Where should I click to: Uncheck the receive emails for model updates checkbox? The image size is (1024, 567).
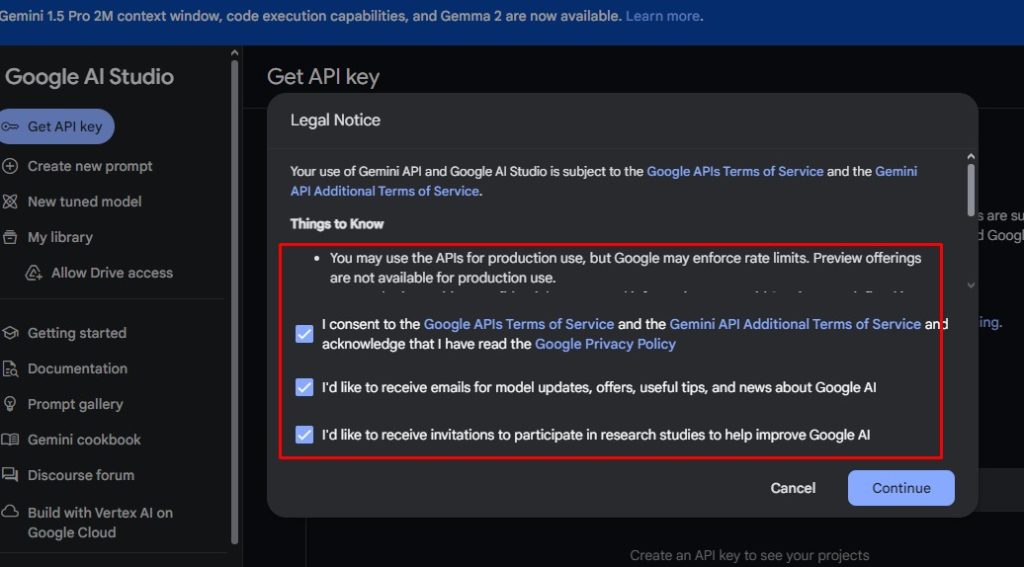304,387
